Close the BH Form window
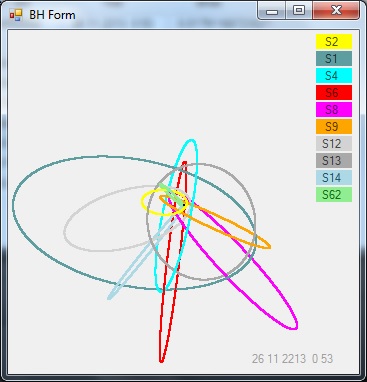This screenshot has height=382, width=367. (336, 11)
